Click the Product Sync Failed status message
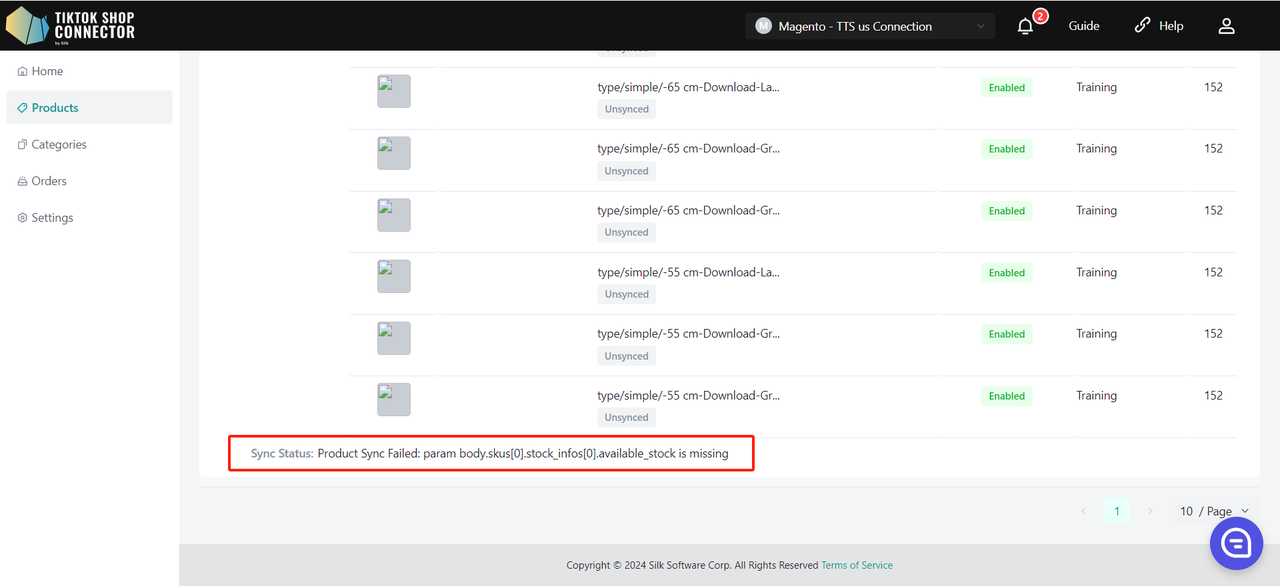Image resolution: width=1280 pixels, height=586 pixels. click(x=522, y=454)
